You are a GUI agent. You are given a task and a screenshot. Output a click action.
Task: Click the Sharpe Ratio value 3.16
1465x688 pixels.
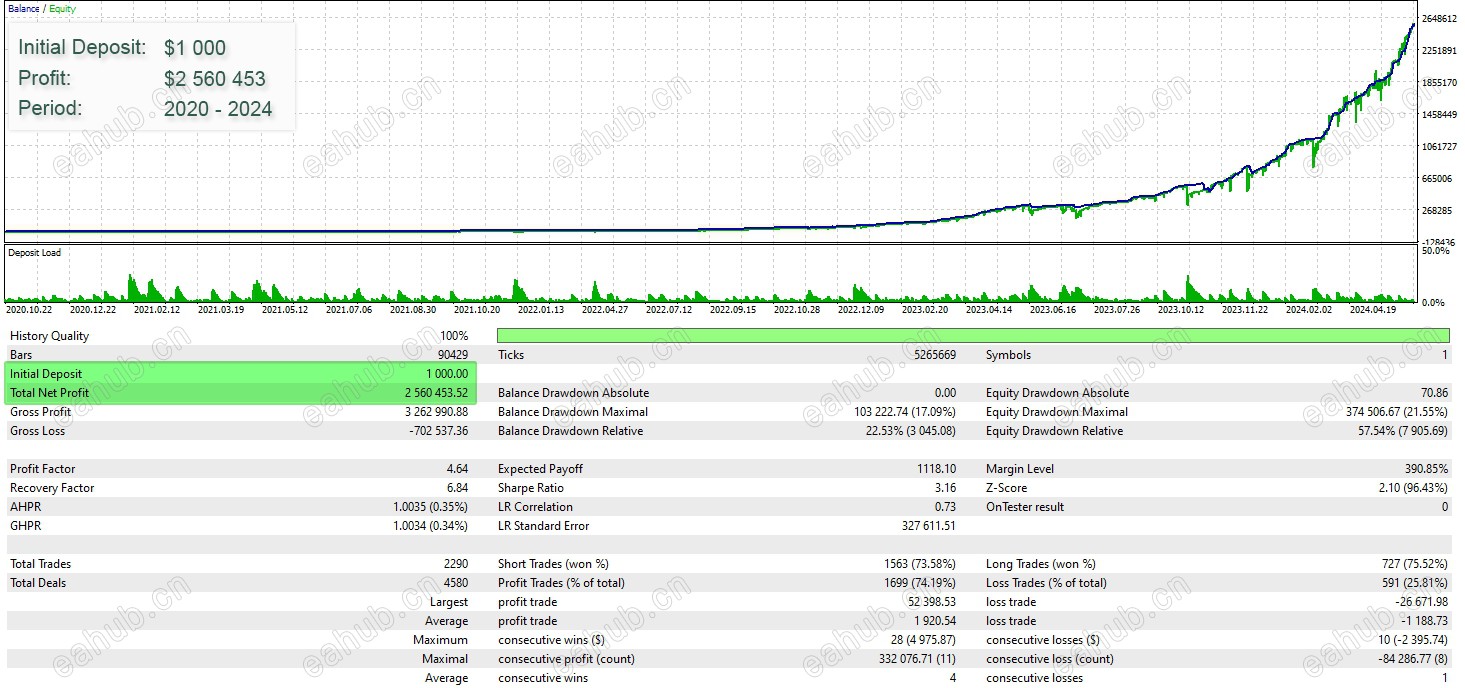(946, 488)
